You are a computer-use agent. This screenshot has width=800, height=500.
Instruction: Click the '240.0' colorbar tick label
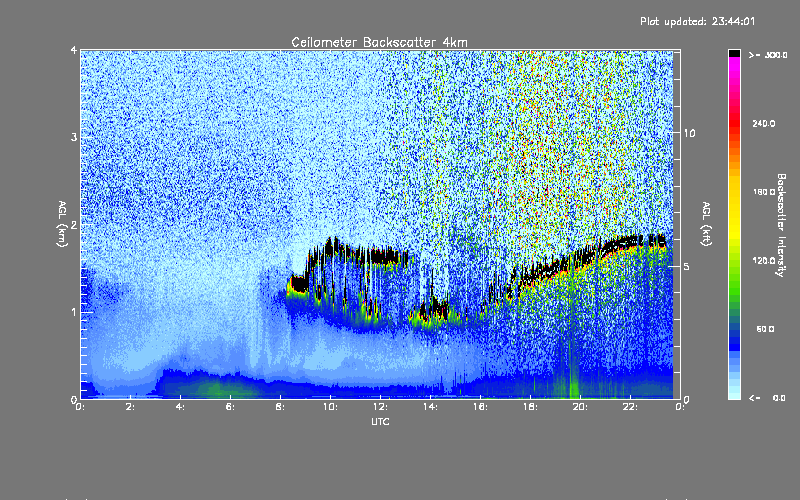click(764, 123)
